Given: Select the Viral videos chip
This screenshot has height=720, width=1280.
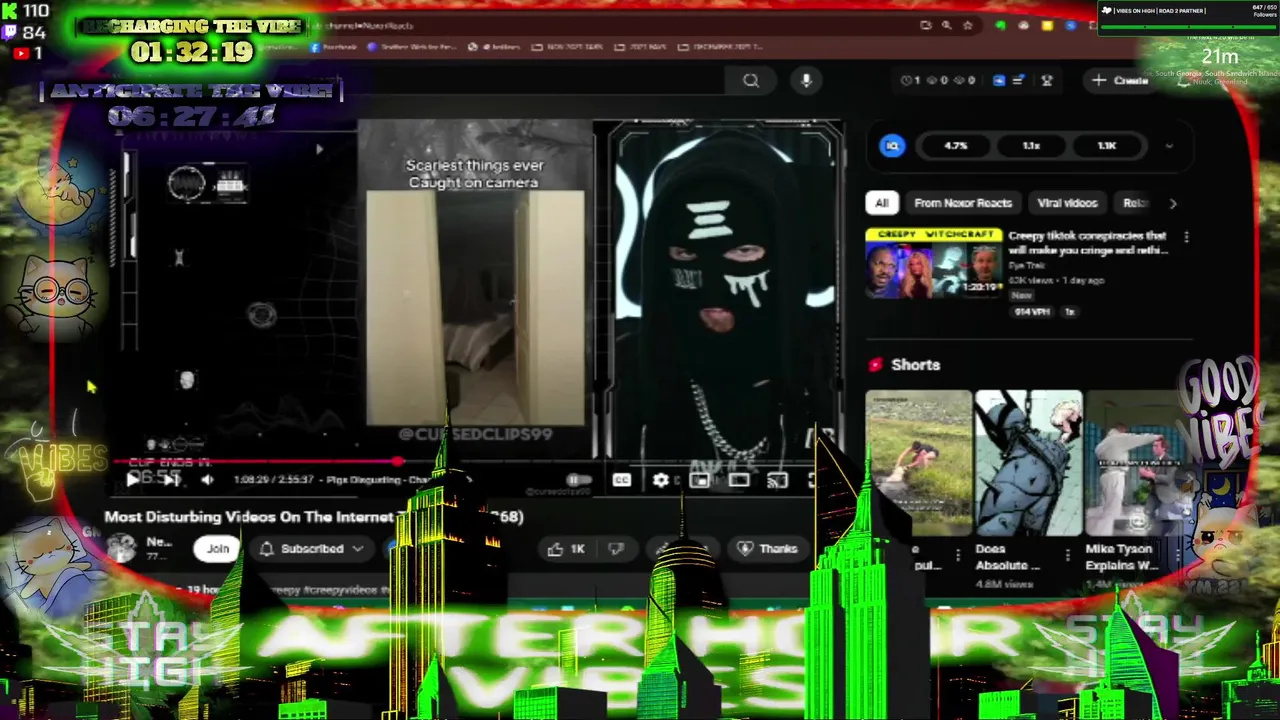Looking at the screenshot, I should tap(1067, 203).
